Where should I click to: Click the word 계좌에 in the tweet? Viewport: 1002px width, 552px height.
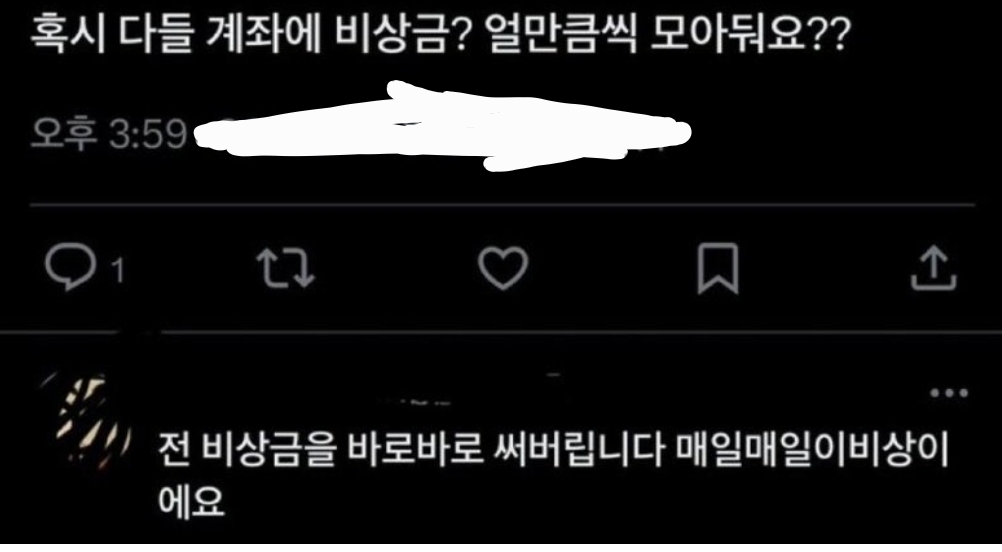(263, 34)
